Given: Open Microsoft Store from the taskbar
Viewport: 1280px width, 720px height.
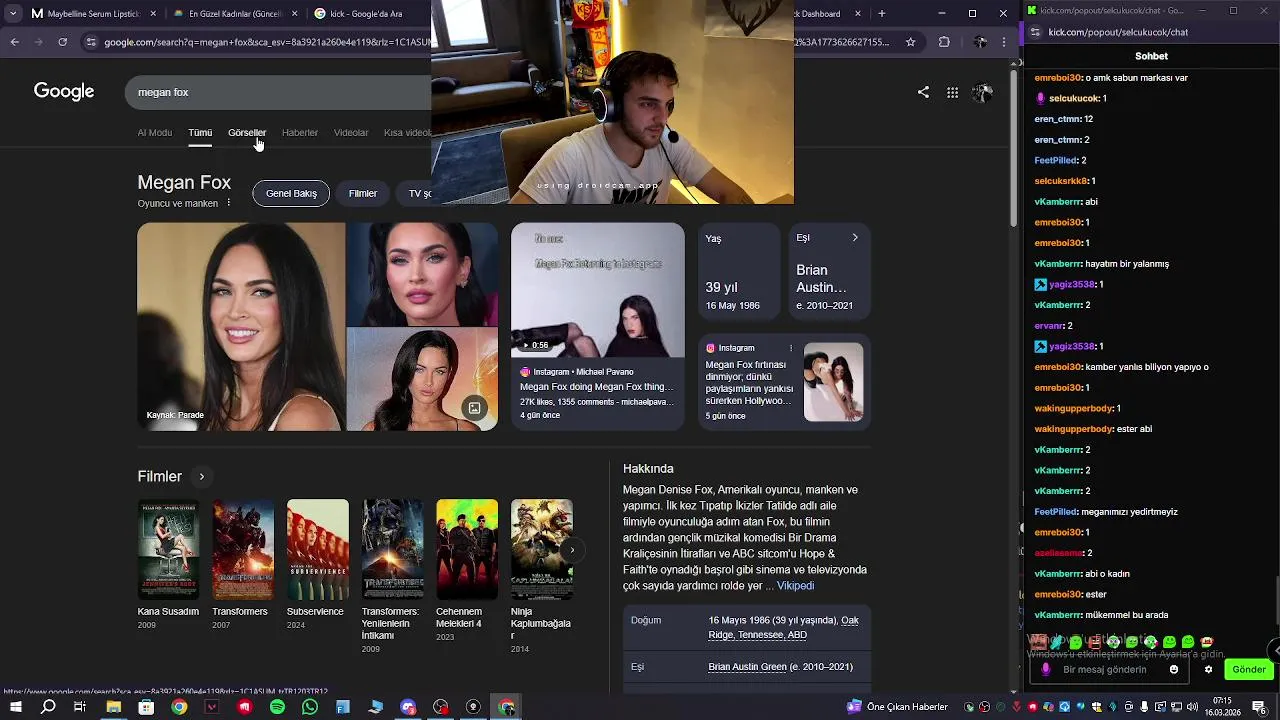Looking at the screenshot, I should [146, 707].
